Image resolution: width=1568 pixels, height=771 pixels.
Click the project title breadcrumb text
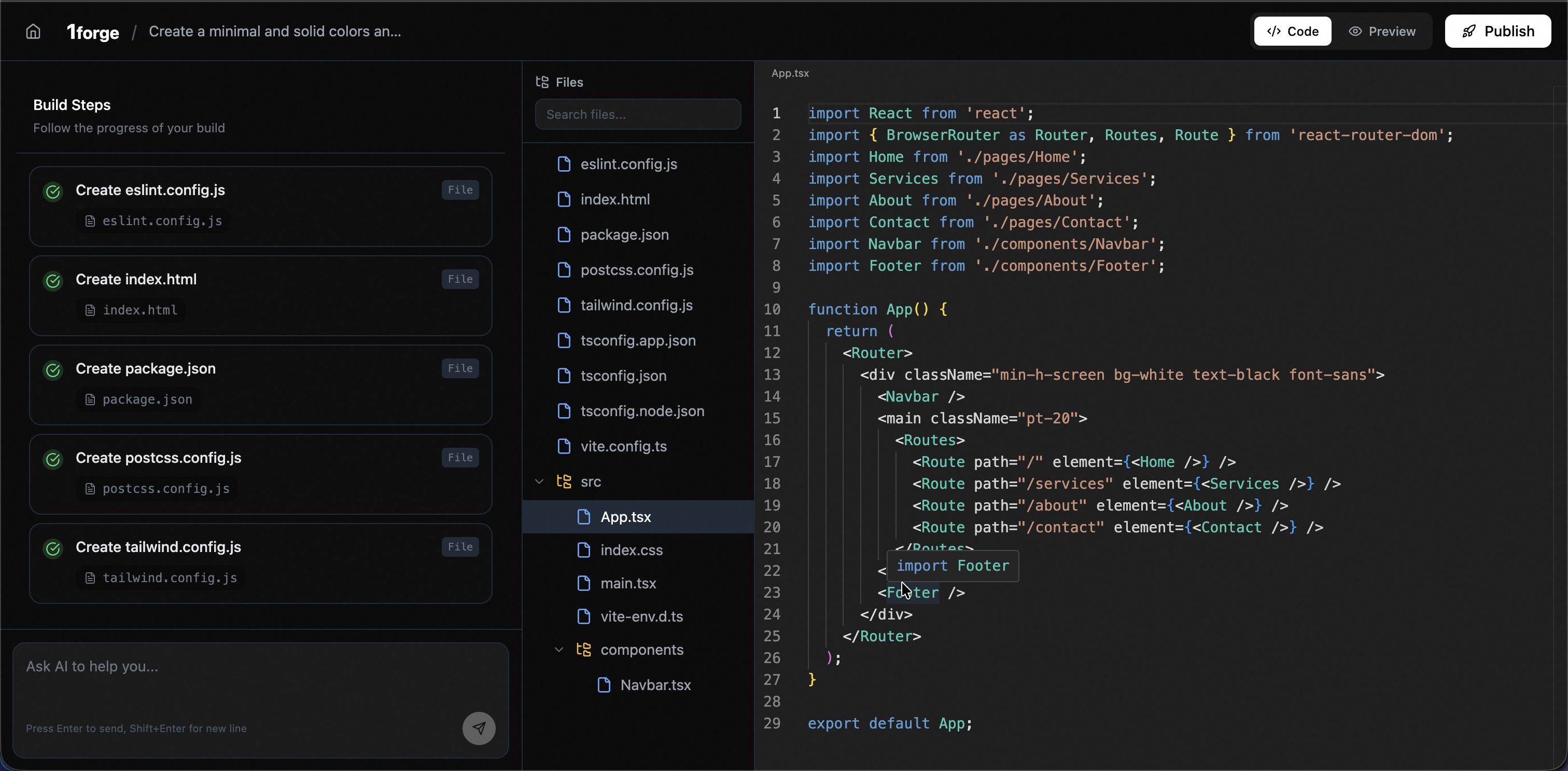click(275, 32)
